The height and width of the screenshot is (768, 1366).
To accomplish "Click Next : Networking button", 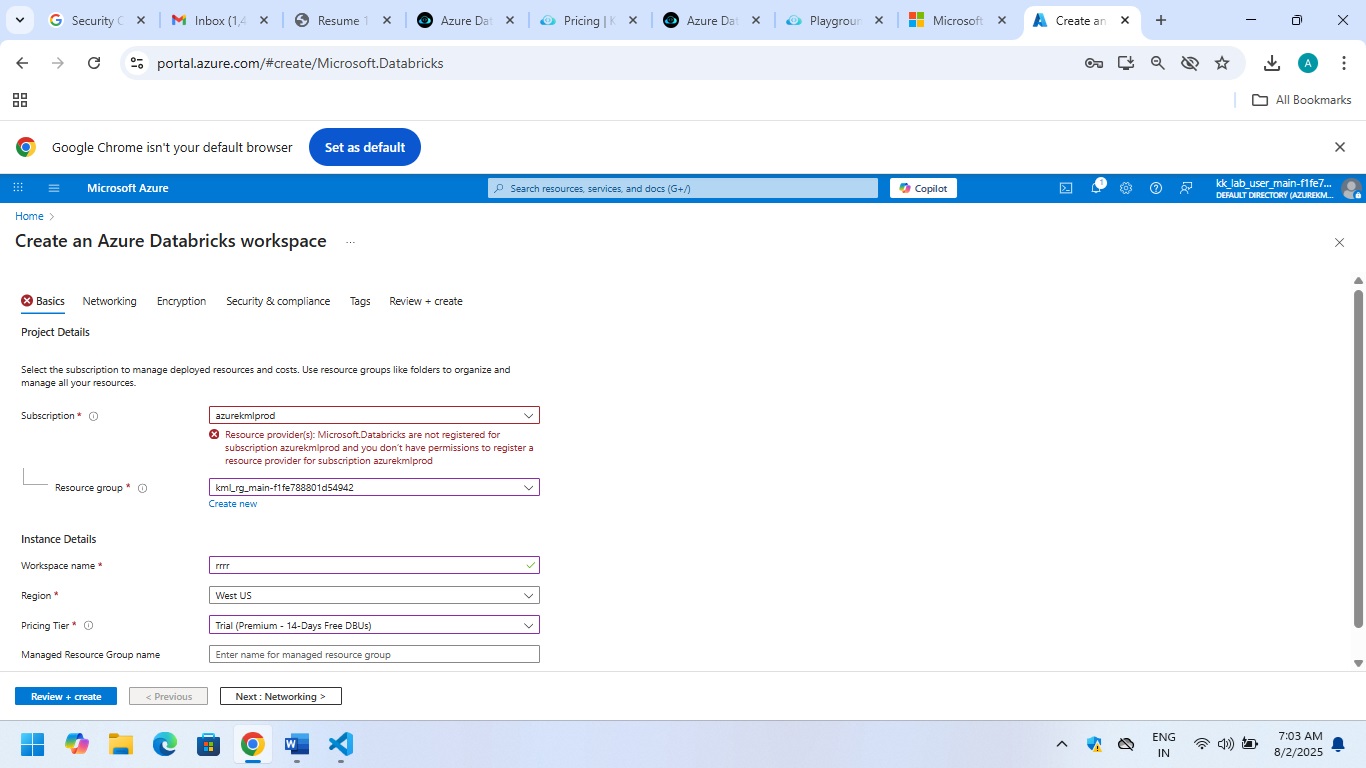I will (281, 696).
